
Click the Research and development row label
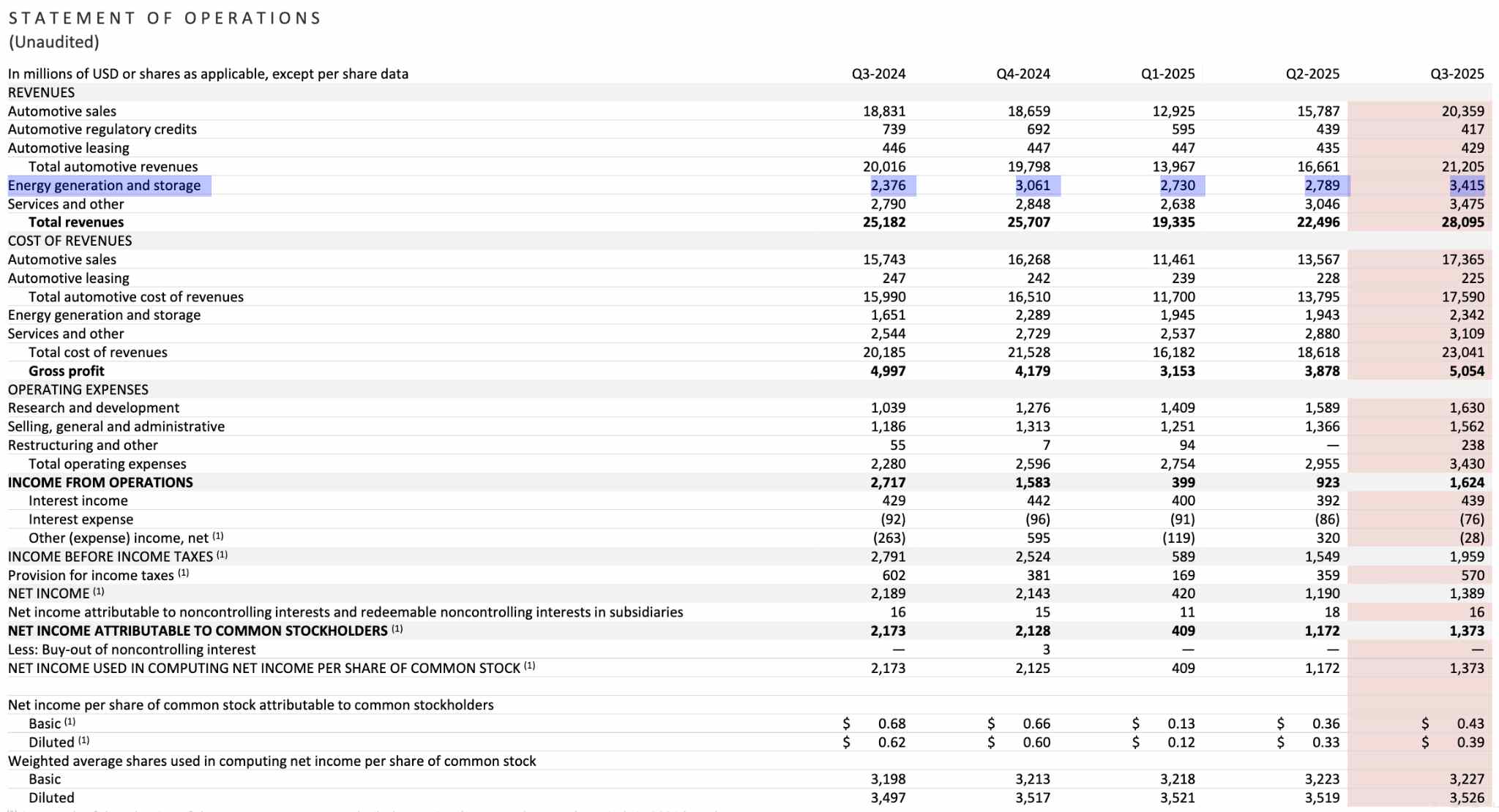click(93, 407)
